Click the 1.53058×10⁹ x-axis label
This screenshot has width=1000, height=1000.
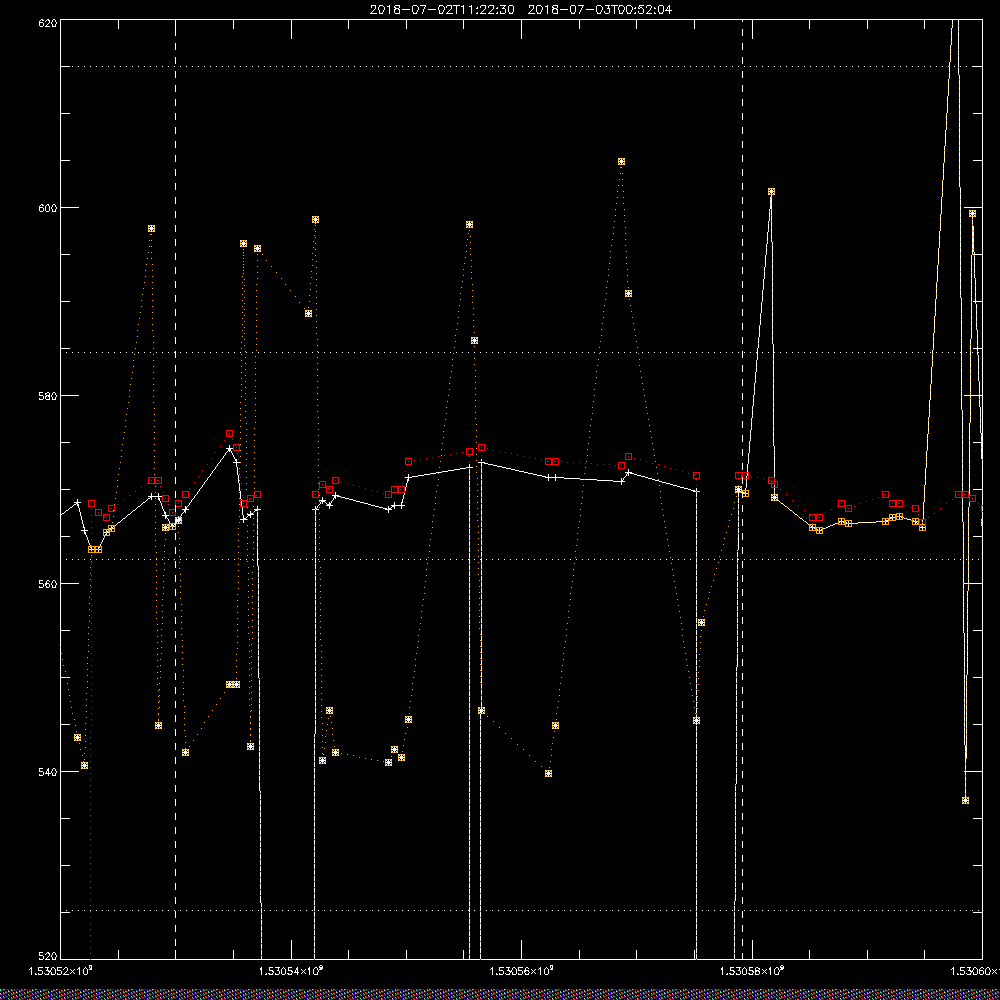753,971
